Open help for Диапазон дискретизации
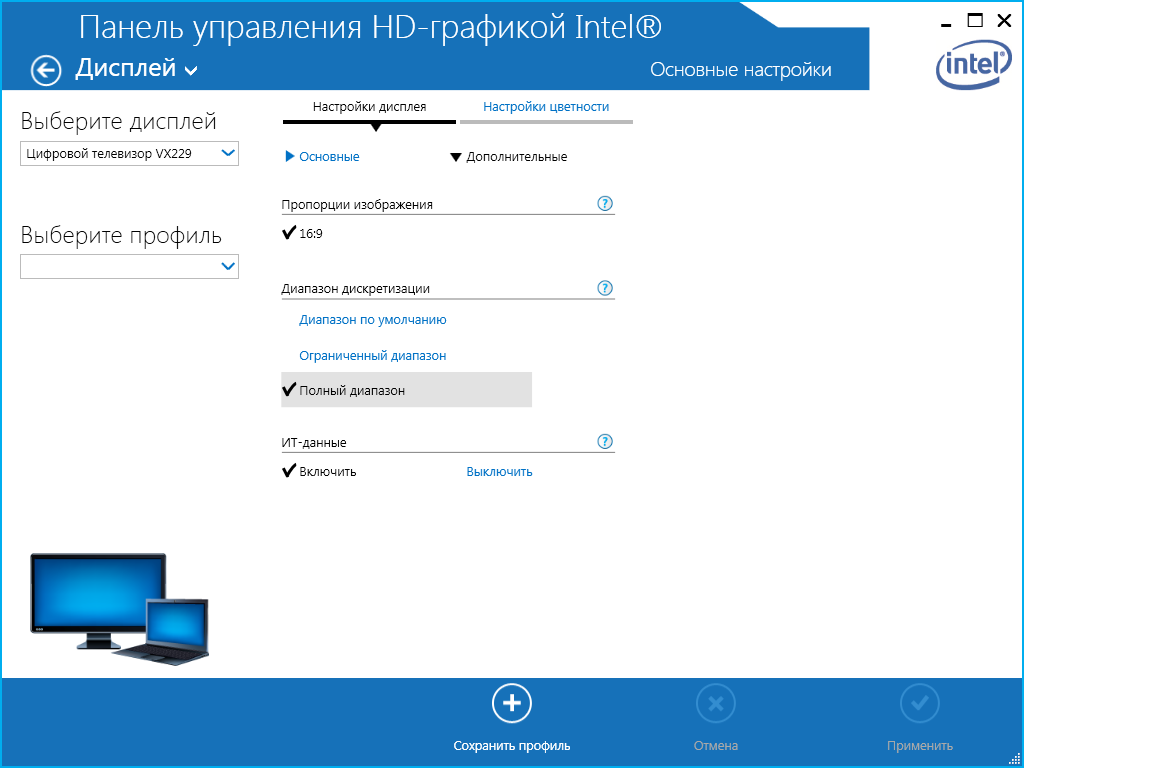Image resolution: width=1152 pixels, height=768 pixels. click(x=604, y=288)
